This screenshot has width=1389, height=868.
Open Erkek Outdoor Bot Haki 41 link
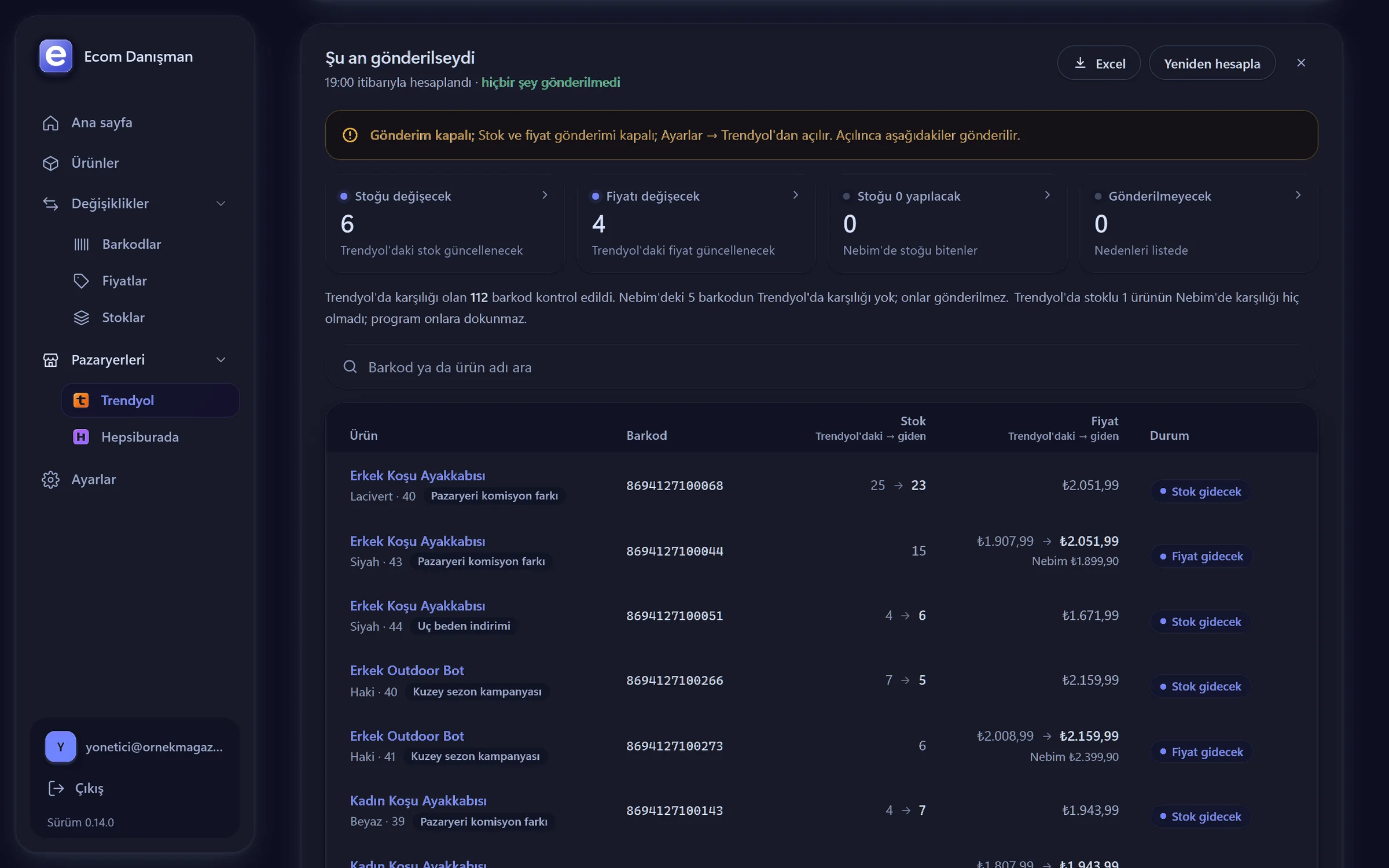tap(407, 736)
